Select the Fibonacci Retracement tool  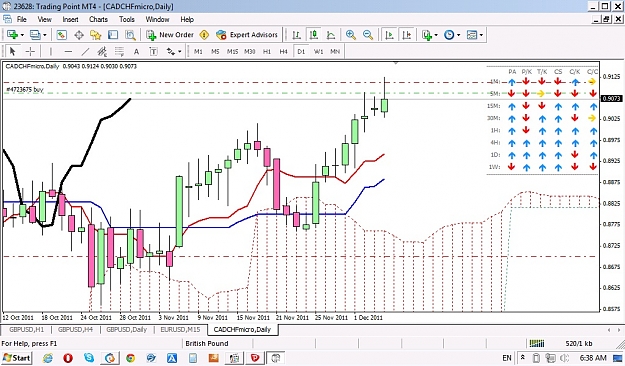119,51
